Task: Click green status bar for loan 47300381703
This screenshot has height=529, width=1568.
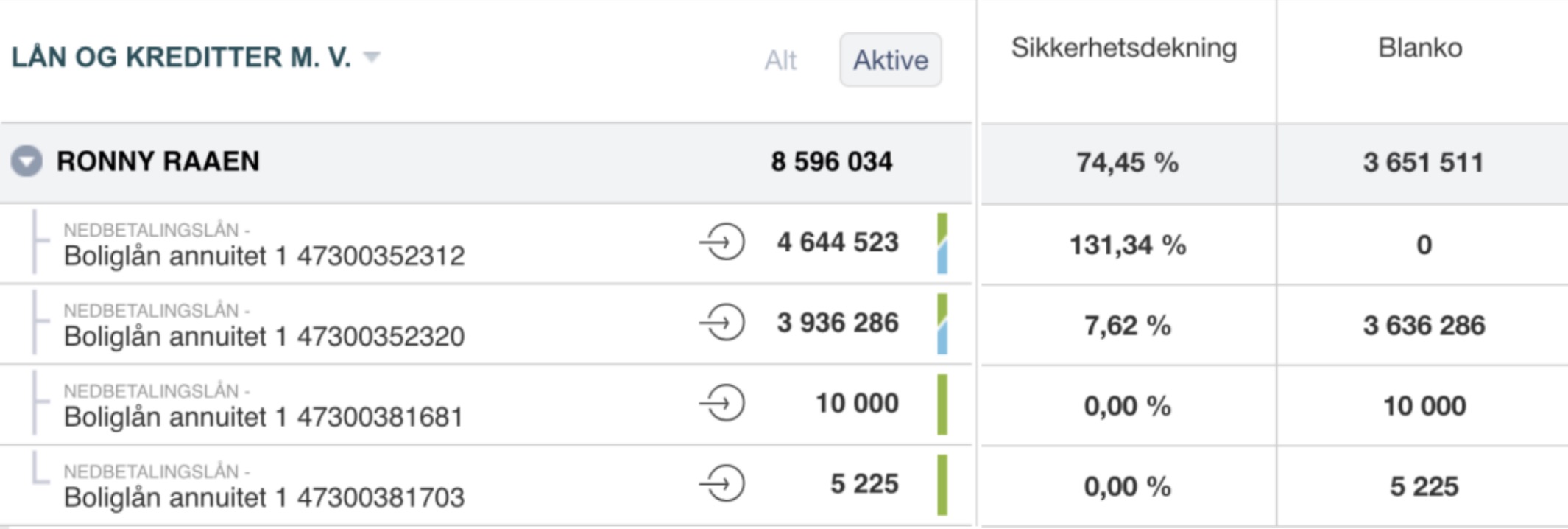Action: [x=942, y=484]
